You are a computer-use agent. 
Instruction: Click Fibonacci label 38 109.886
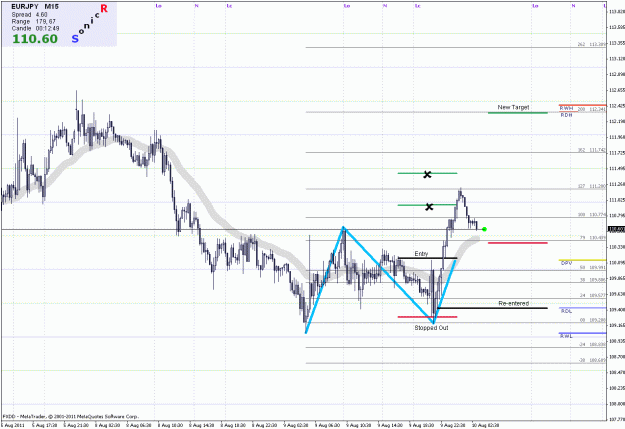point(593,280)
